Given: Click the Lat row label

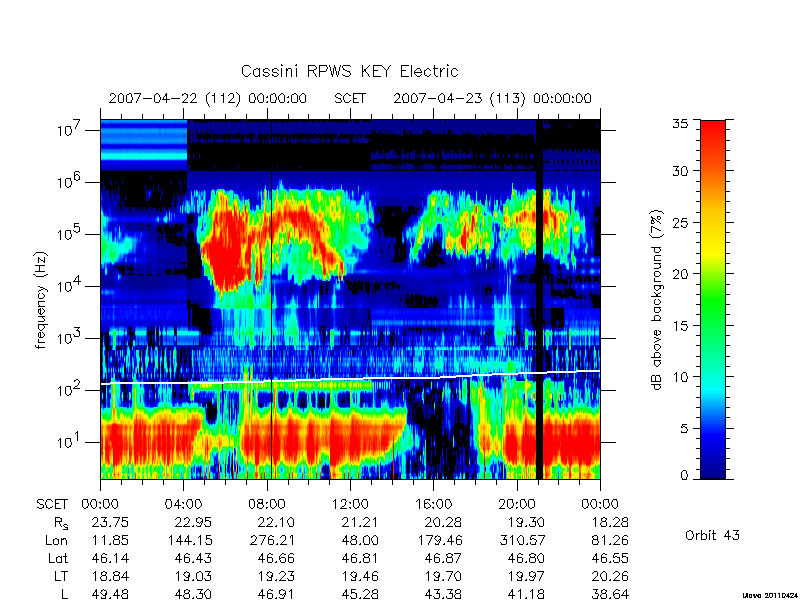Looking at the screenshot, I should pos(58,558).
